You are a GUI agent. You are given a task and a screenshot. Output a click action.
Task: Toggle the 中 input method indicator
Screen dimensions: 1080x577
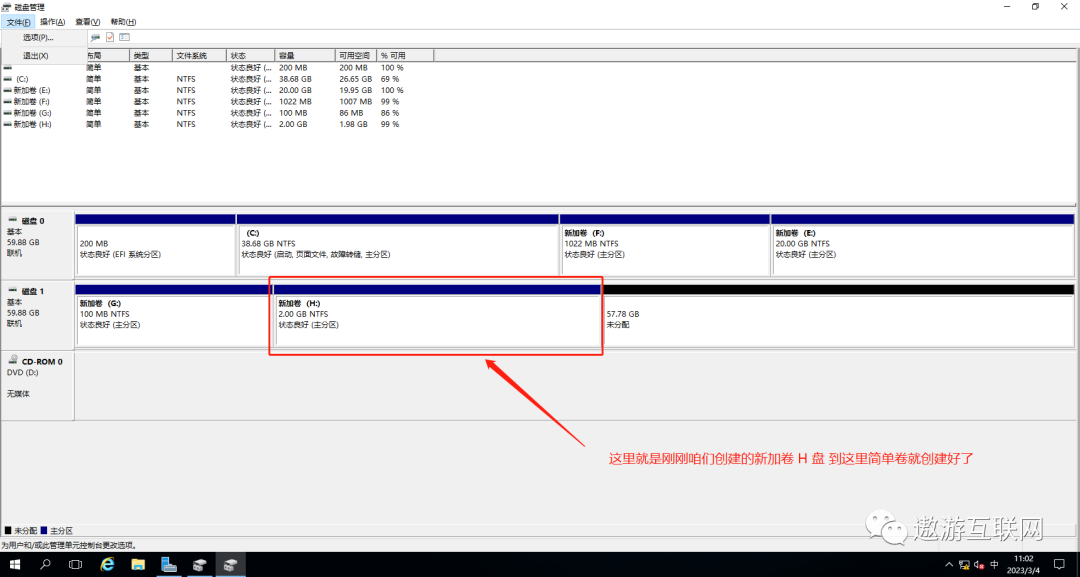pyautogui.click(x=994, y=565)
